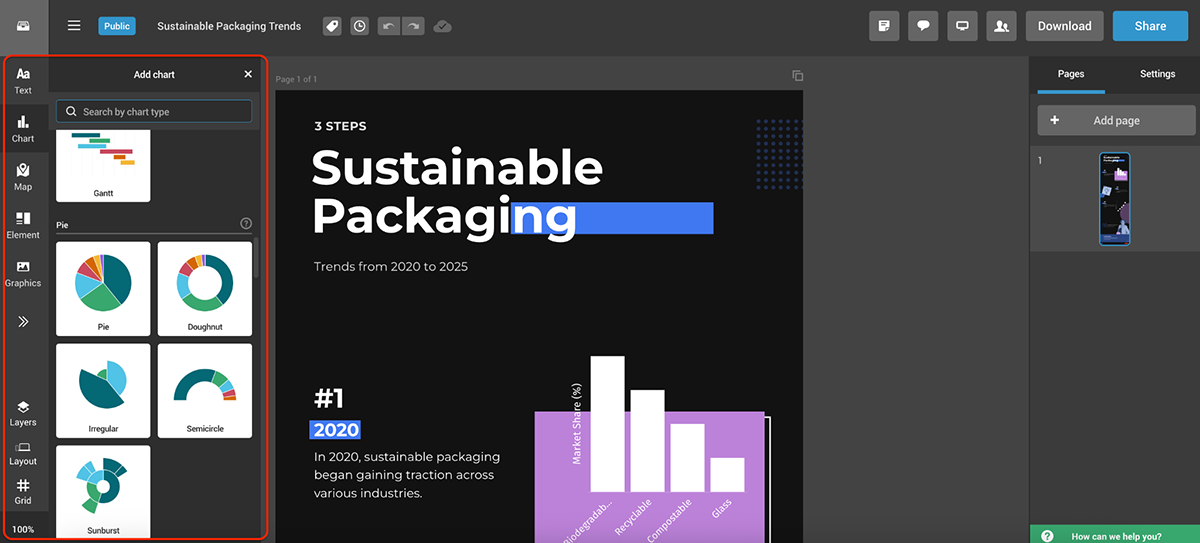Select the Chart tool in sidebar
This screenshot has height=543, width=1200.
[23, 129]
